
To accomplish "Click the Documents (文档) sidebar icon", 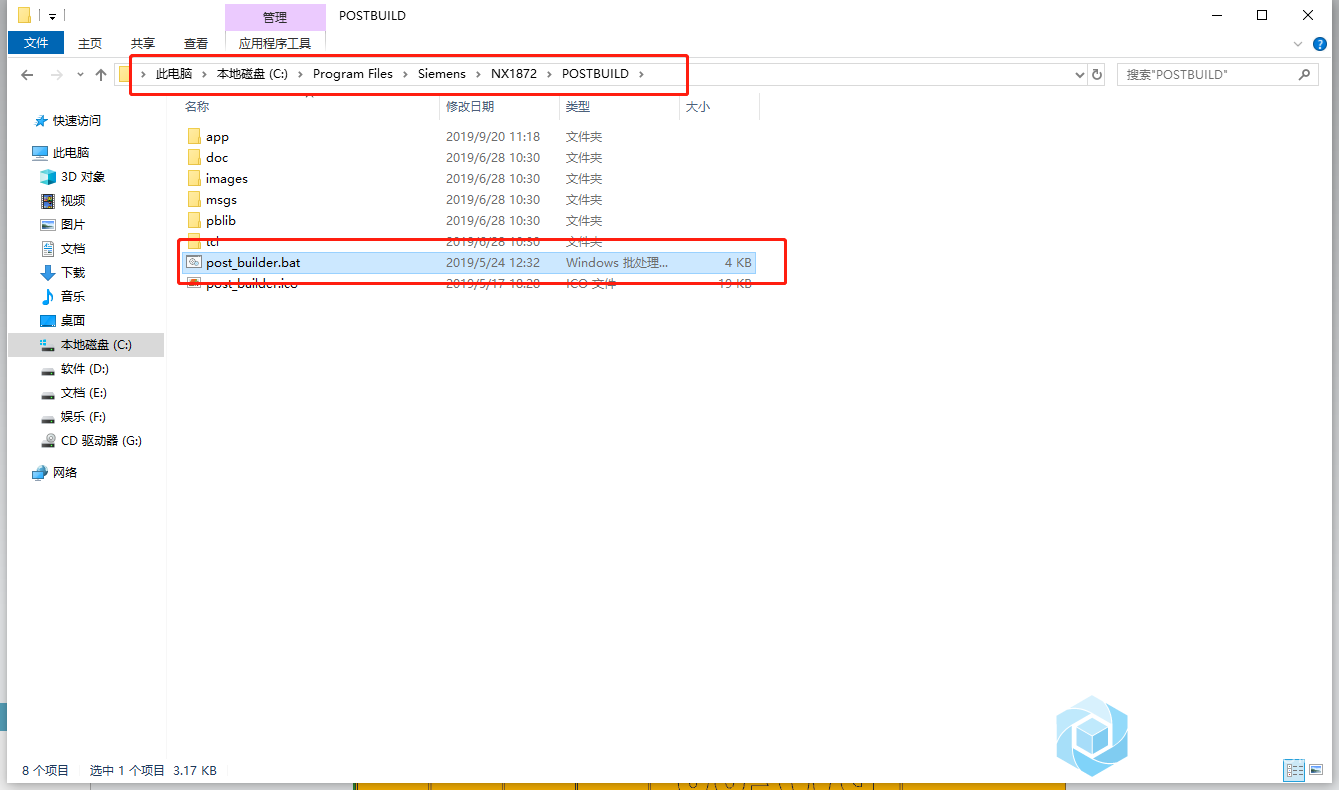I will pos(48,248).
